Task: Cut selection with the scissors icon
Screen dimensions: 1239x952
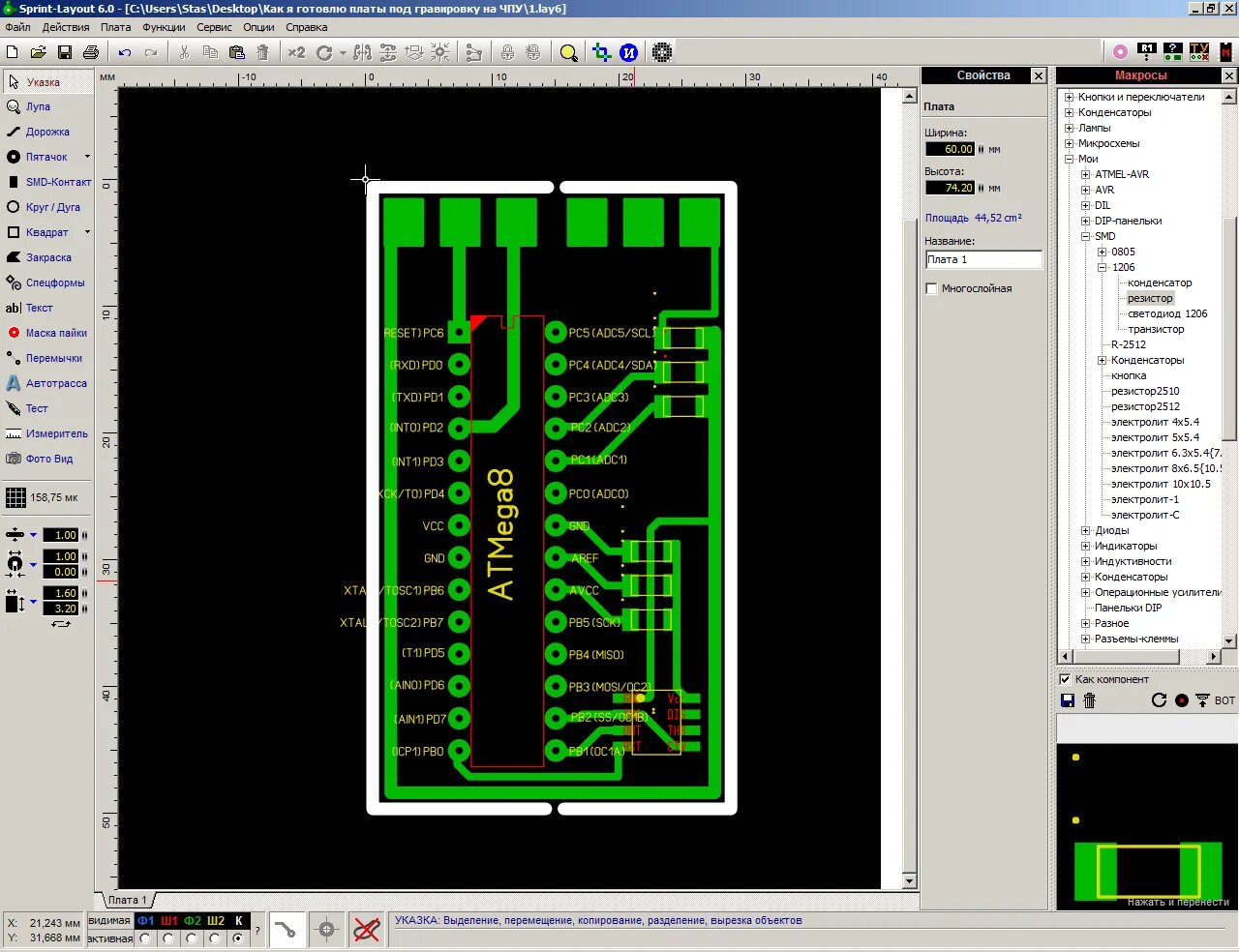Action: tap(184, 52)
